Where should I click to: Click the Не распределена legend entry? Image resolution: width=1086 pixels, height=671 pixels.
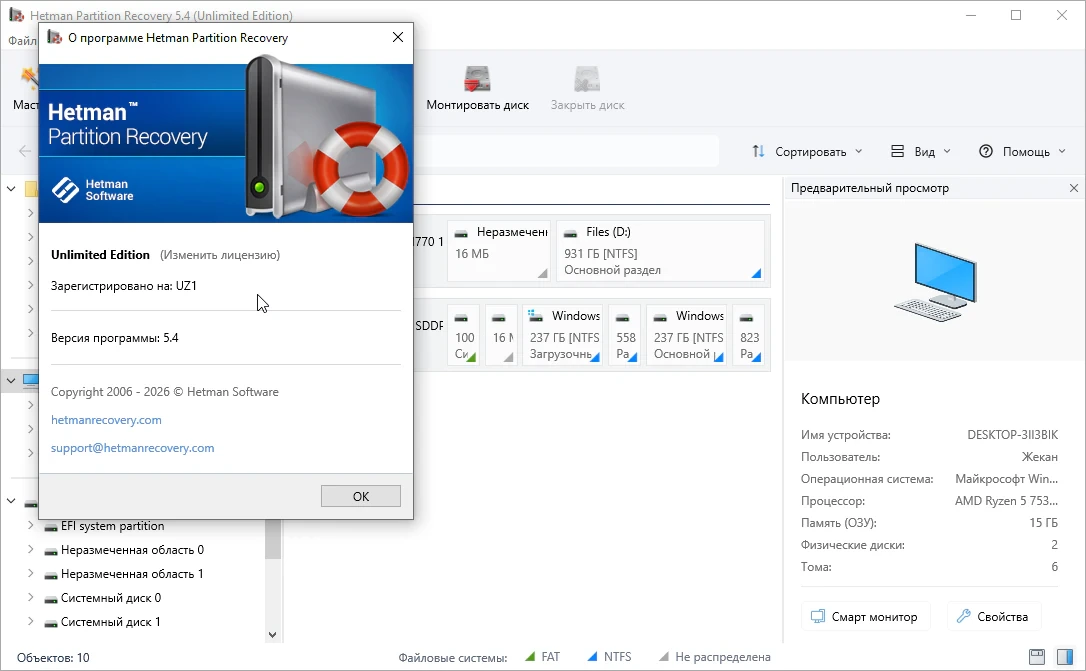click(714, 656)
